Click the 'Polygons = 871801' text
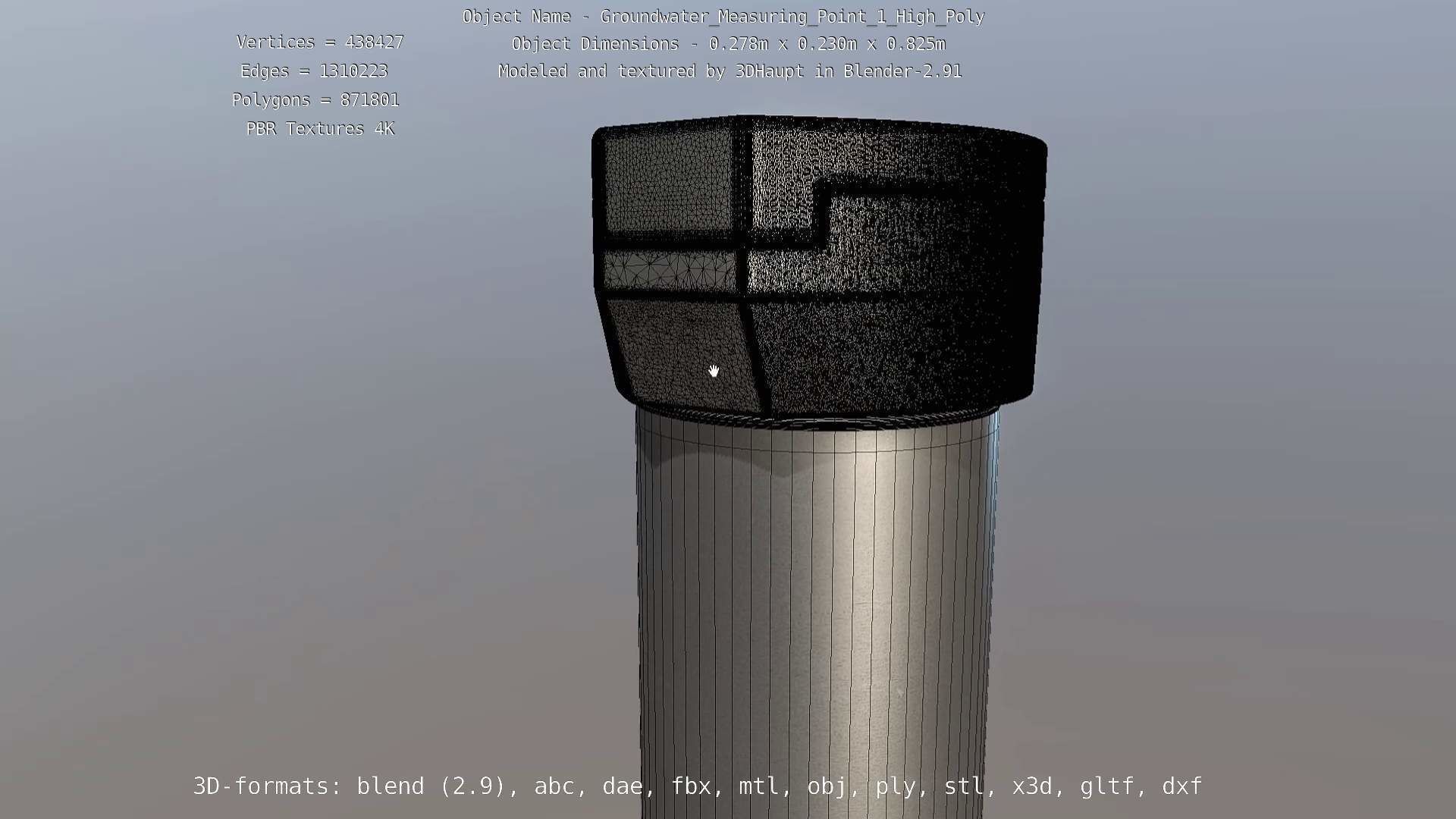Viewport: 1456px width, 819px height. click(315, 100)
